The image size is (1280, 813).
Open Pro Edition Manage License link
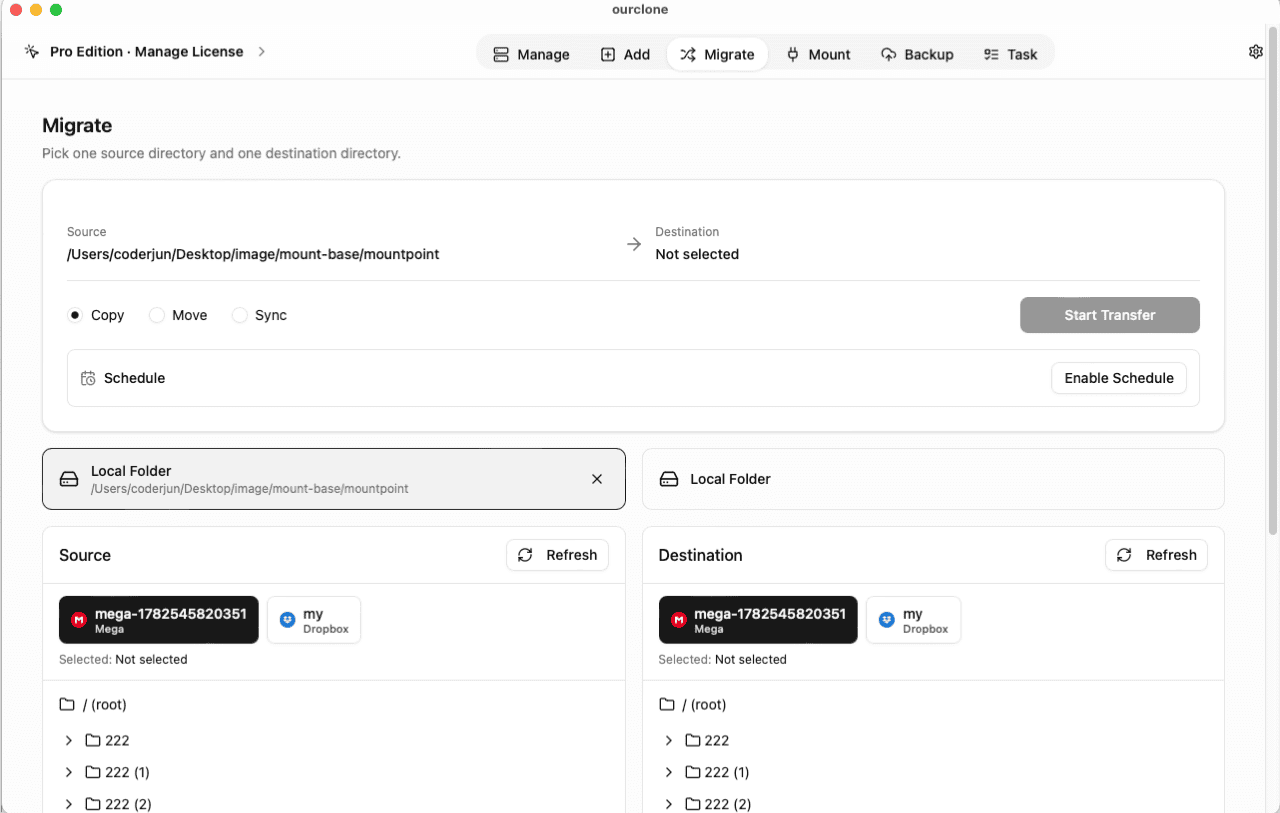146,52
